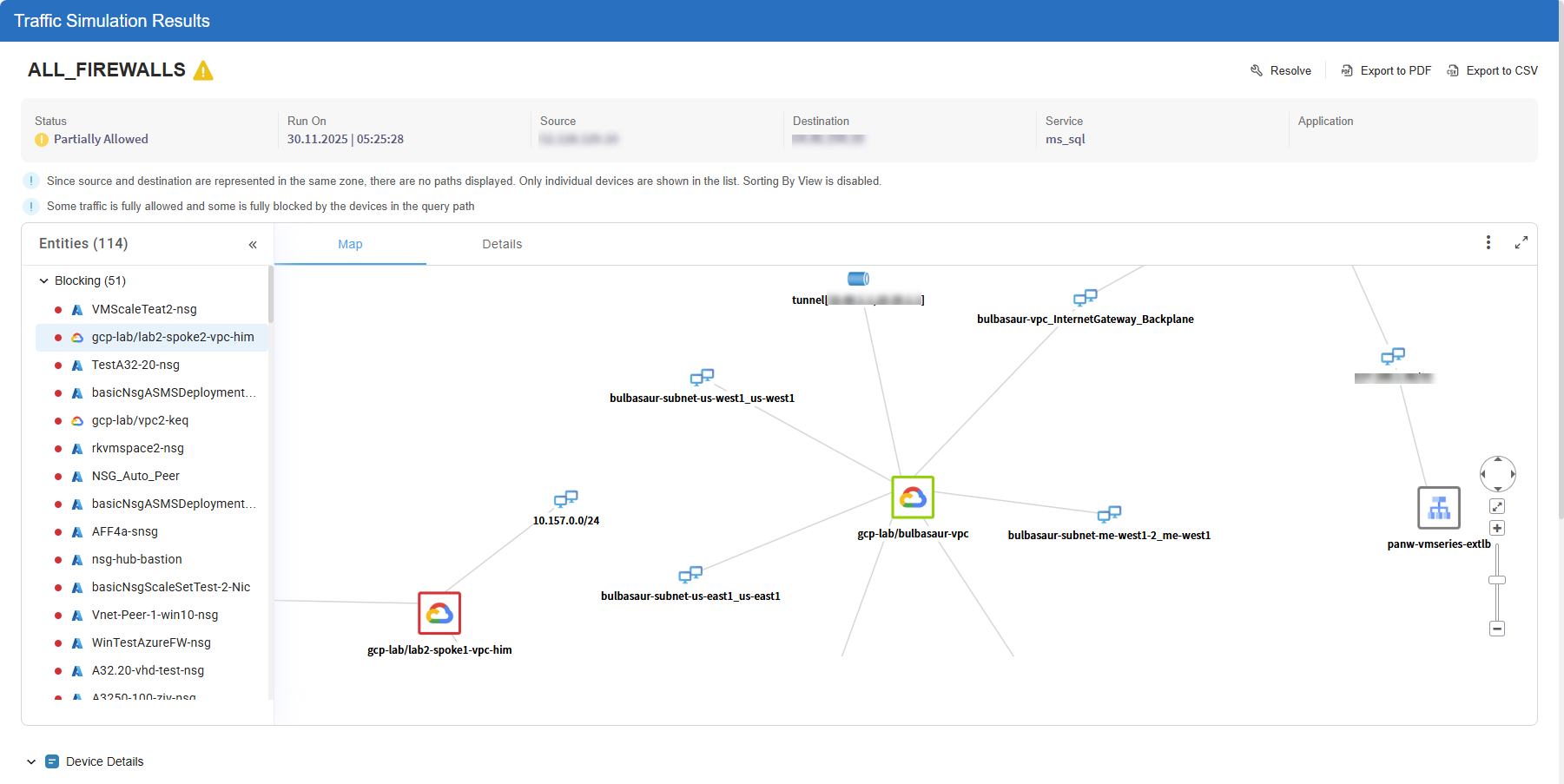Viewport: 1564px width, 784px height.
Task: Click the 10.157.0.0/24 subnet icon
Action: [565, 499]
